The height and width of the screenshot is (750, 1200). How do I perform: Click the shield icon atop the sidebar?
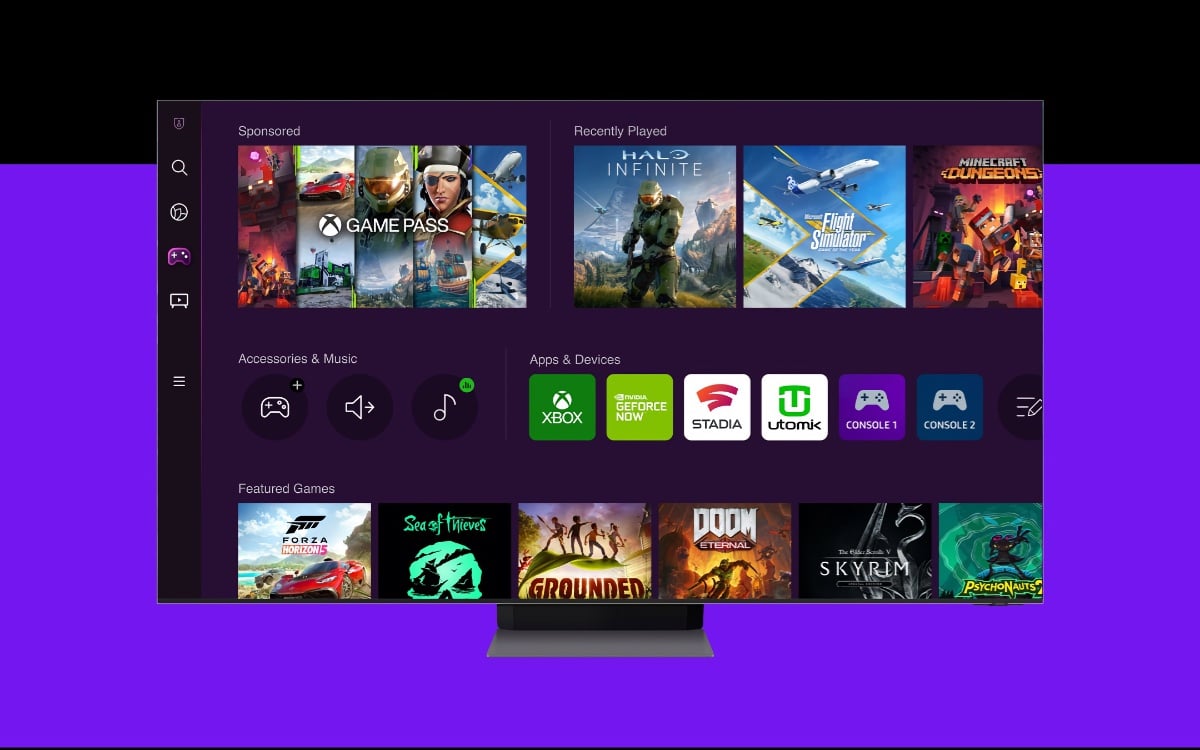179,123
